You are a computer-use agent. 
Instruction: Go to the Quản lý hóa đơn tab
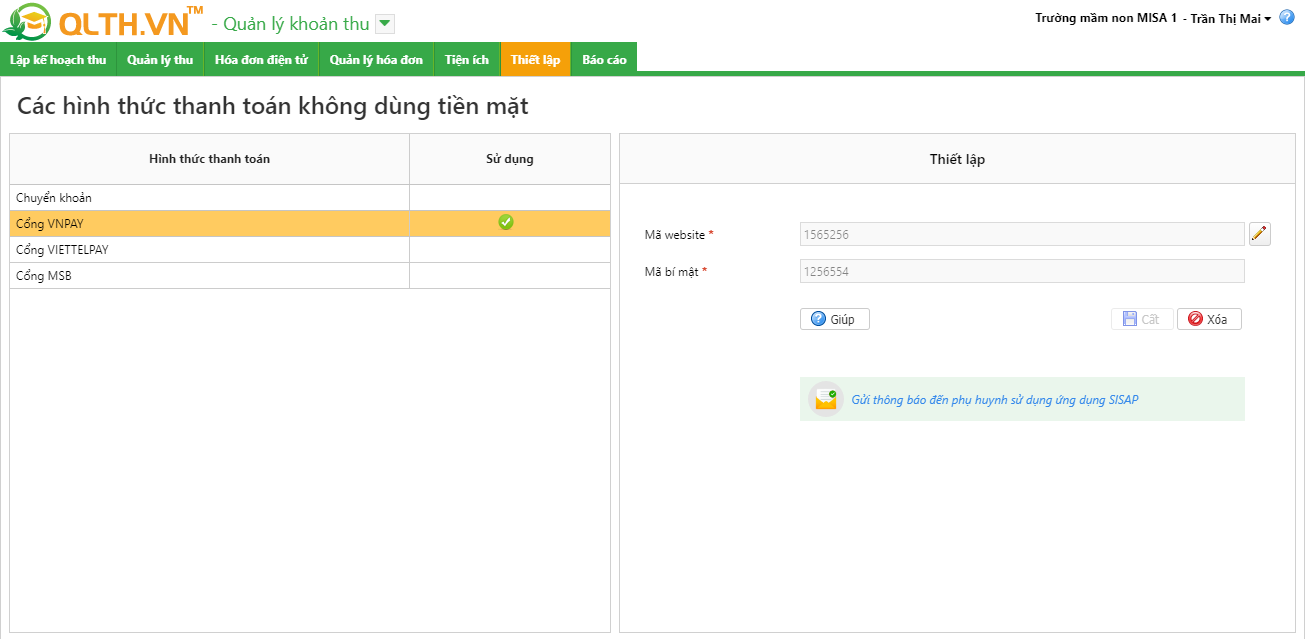376,60
